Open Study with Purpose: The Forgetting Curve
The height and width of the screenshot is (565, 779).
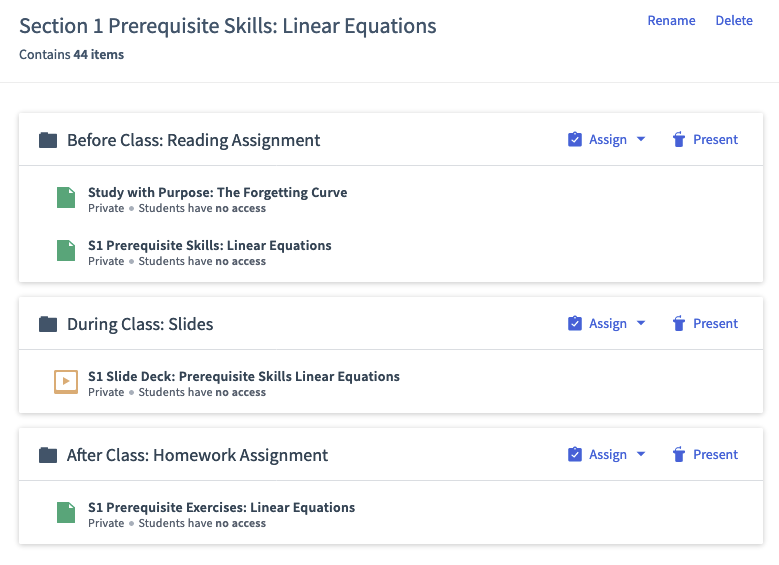point(218,192)
